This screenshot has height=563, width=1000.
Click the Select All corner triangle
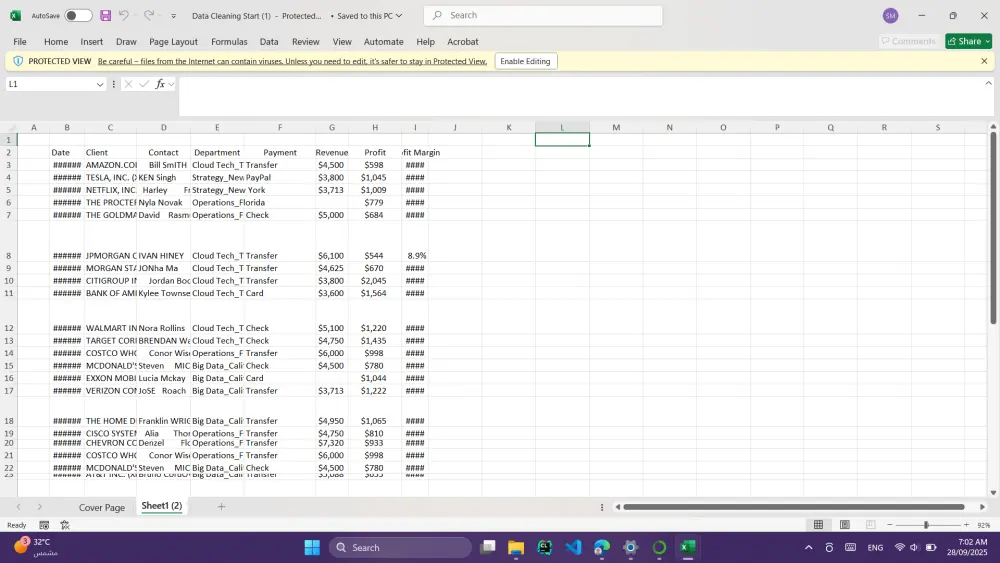(9, 128)
